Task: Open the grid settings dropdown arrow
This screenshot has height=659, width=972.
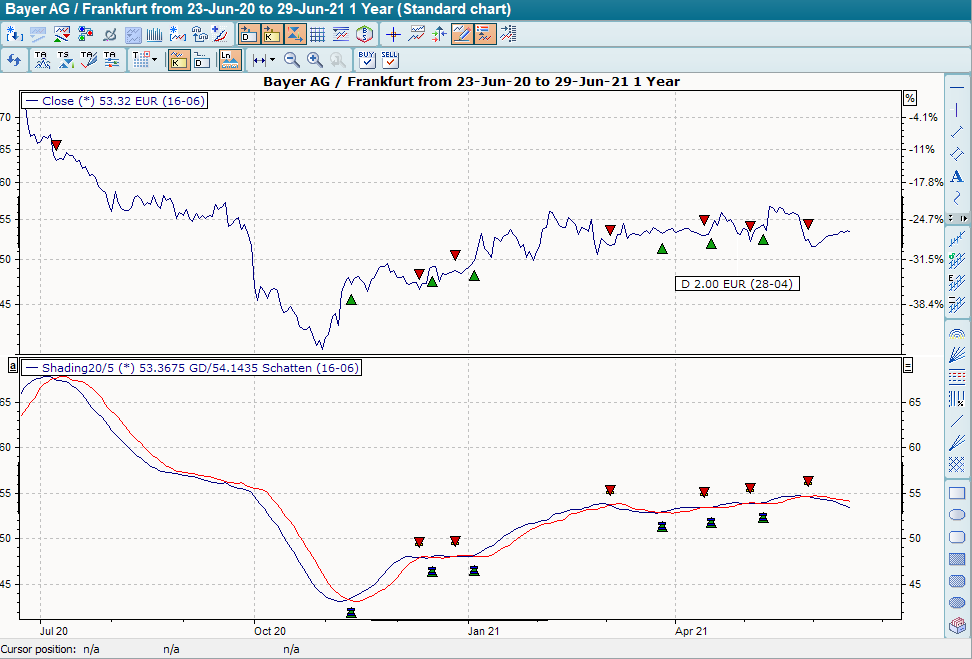Action: tap(153, 60)
